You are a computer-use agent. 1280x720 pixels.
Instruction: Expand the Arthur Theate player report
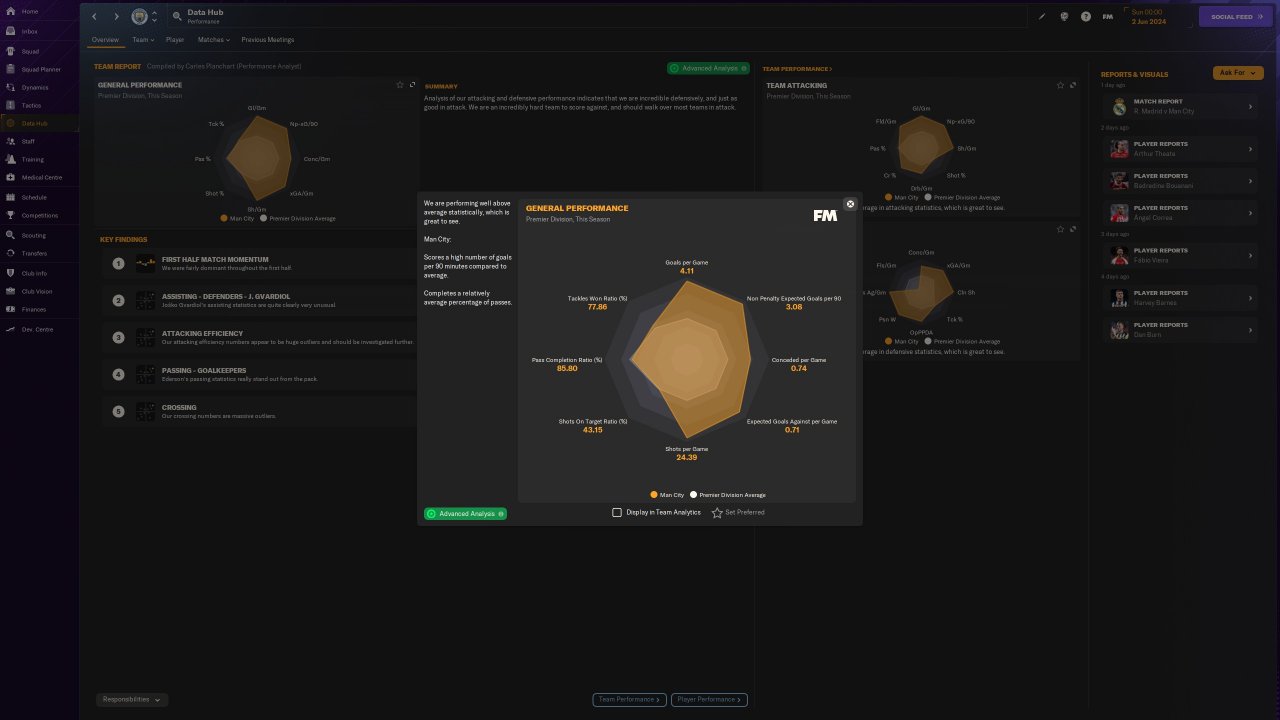click(1250, 149)
